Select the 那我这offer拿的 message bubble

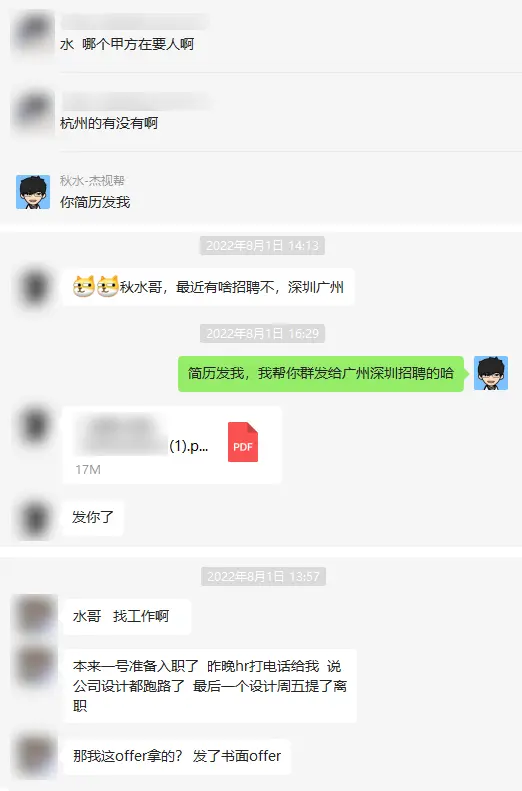coord(177,756)
